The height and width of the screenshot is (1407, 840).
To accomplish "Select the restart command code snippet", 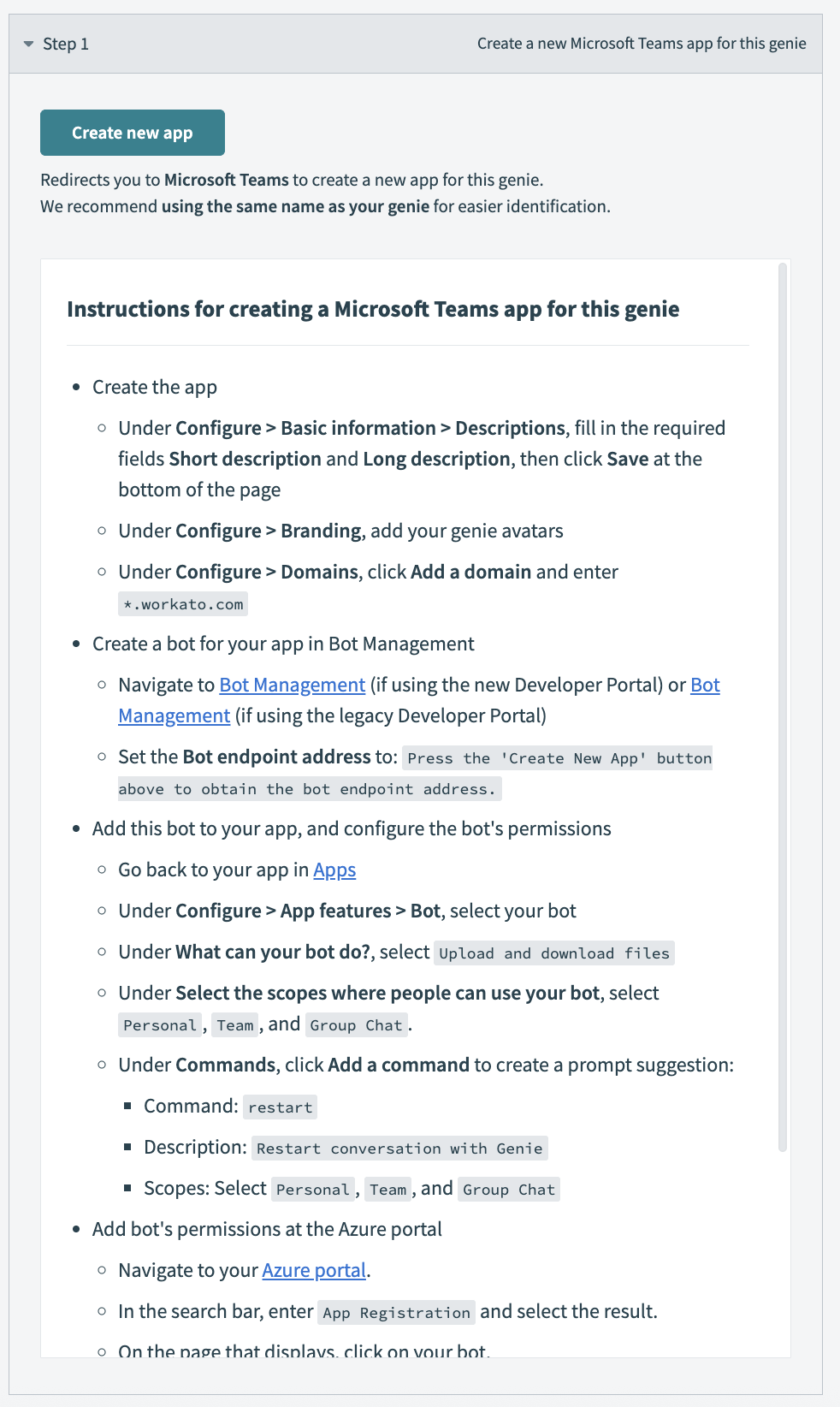I will 280,1107.
